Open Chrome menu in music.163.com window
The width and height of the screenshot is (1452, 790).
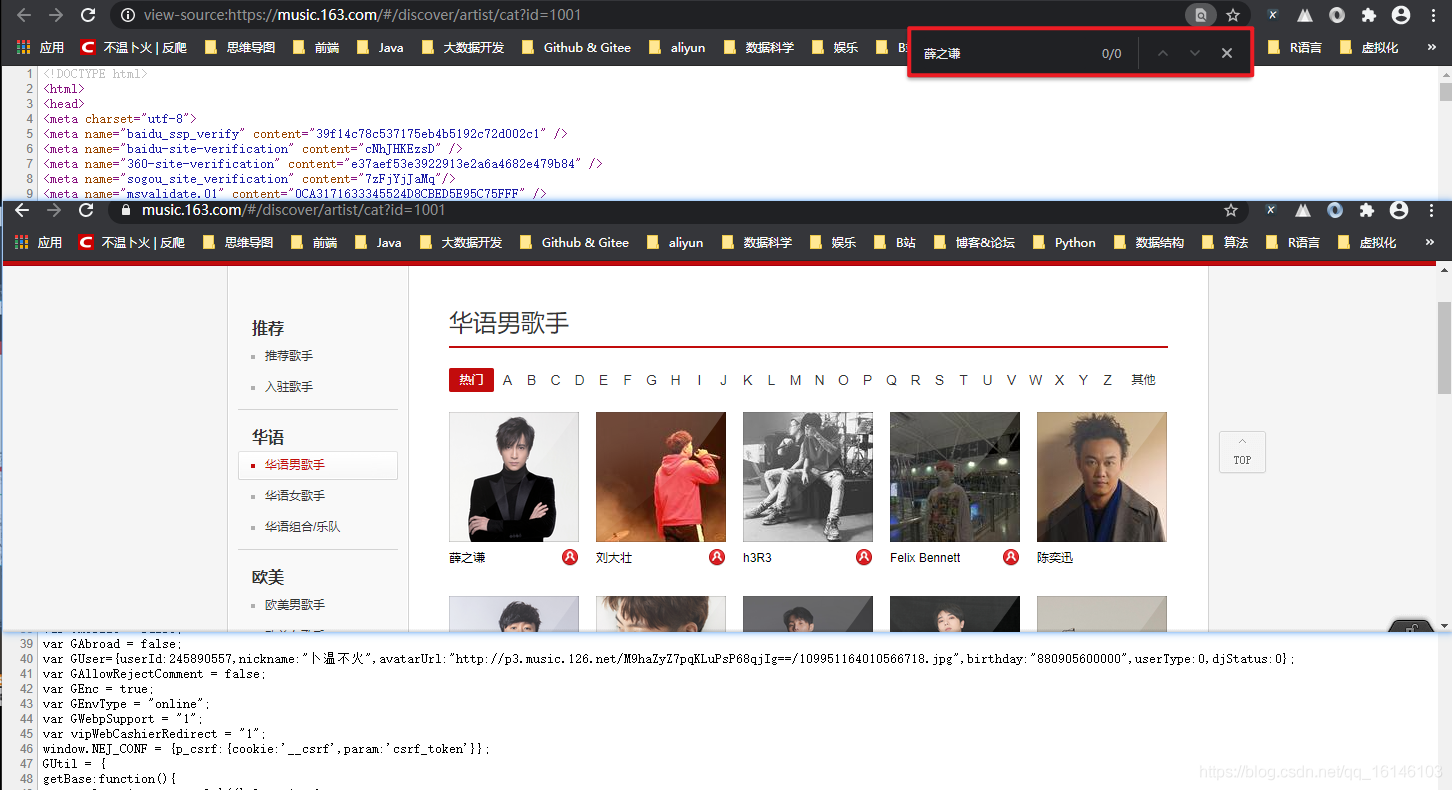(x=1430, y=210)
